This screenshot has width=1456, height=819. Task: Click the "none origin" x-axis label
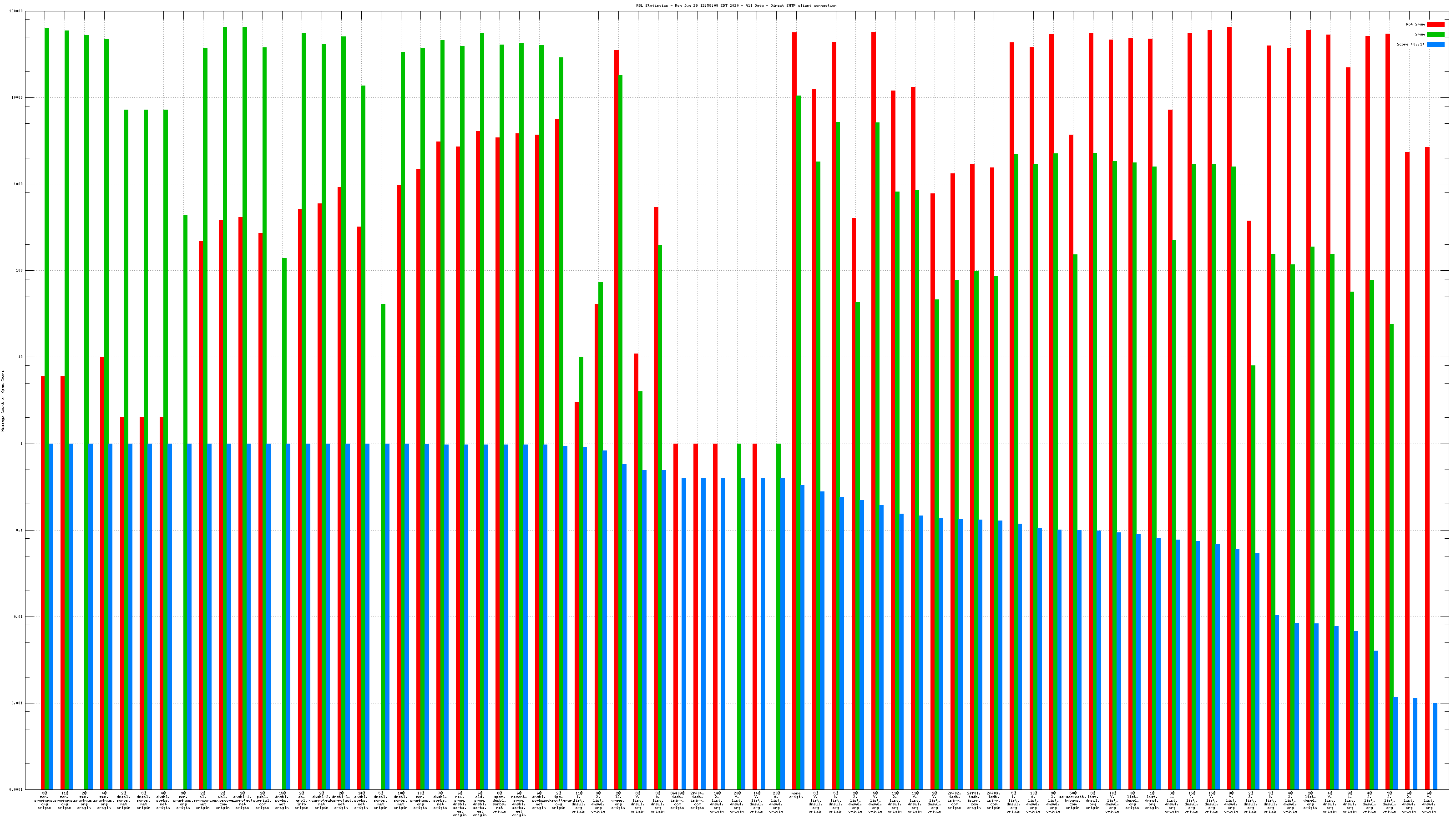pyautogui.click(x=796, y=795)
